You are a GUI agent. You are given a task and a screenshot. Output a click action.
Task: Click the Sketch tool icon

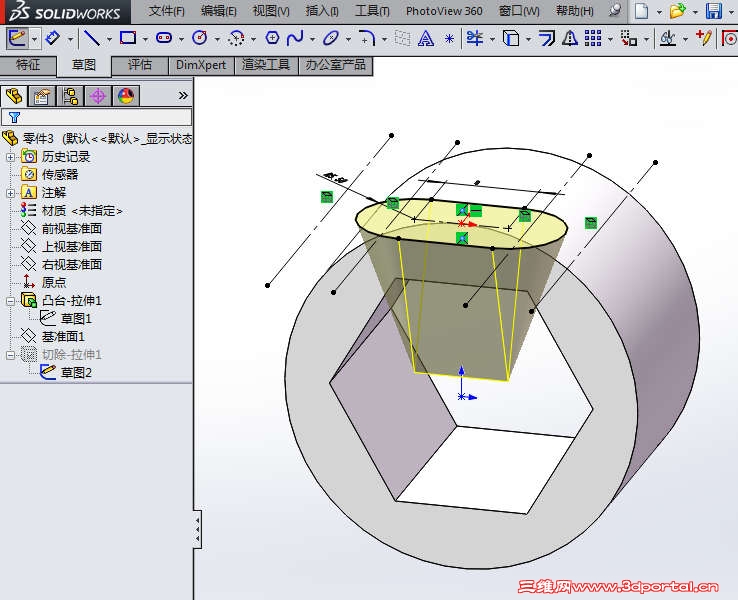[x=16, y=38]
